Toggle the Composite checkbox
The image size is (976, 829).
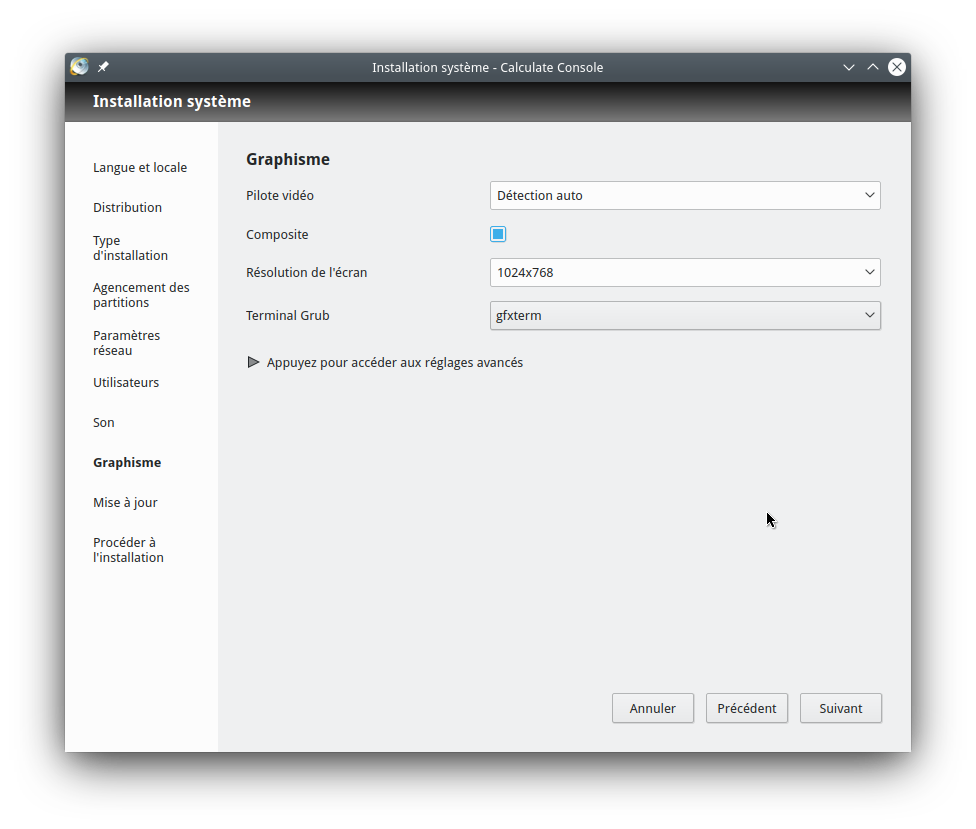point(498,234)
